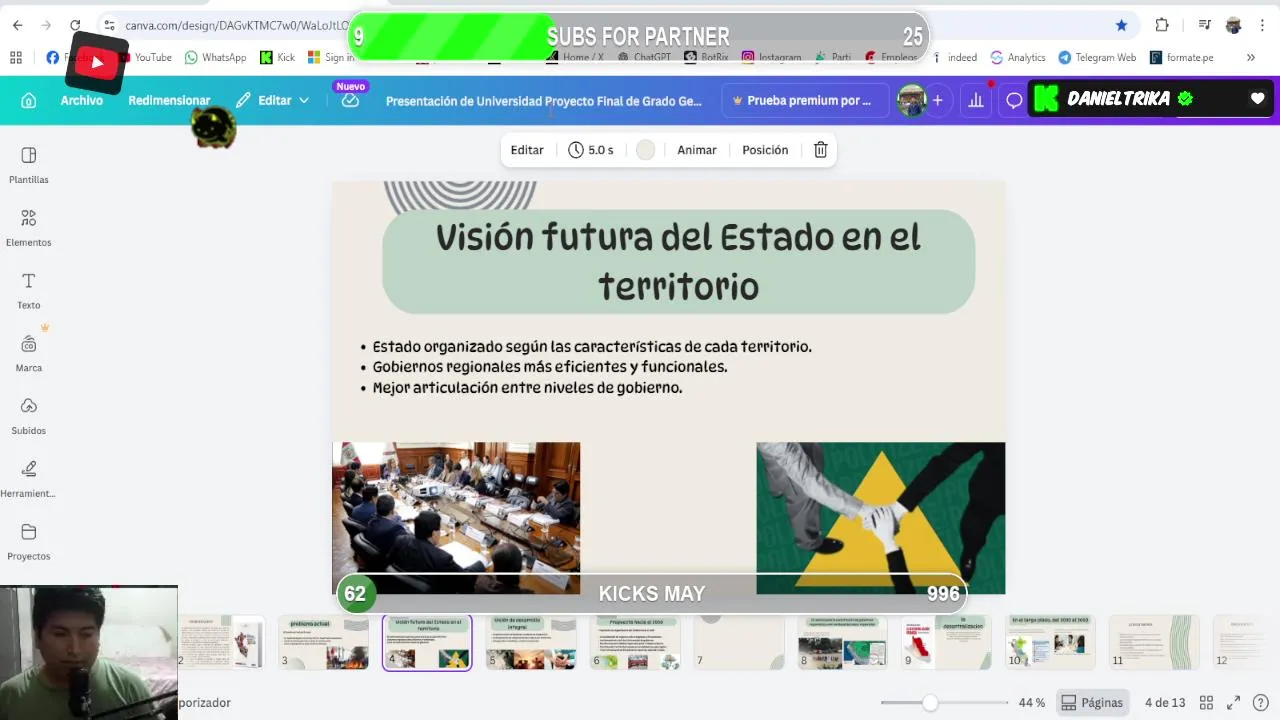
Task: Open the formate.pe bookmark
Action: coord(1181,57)
